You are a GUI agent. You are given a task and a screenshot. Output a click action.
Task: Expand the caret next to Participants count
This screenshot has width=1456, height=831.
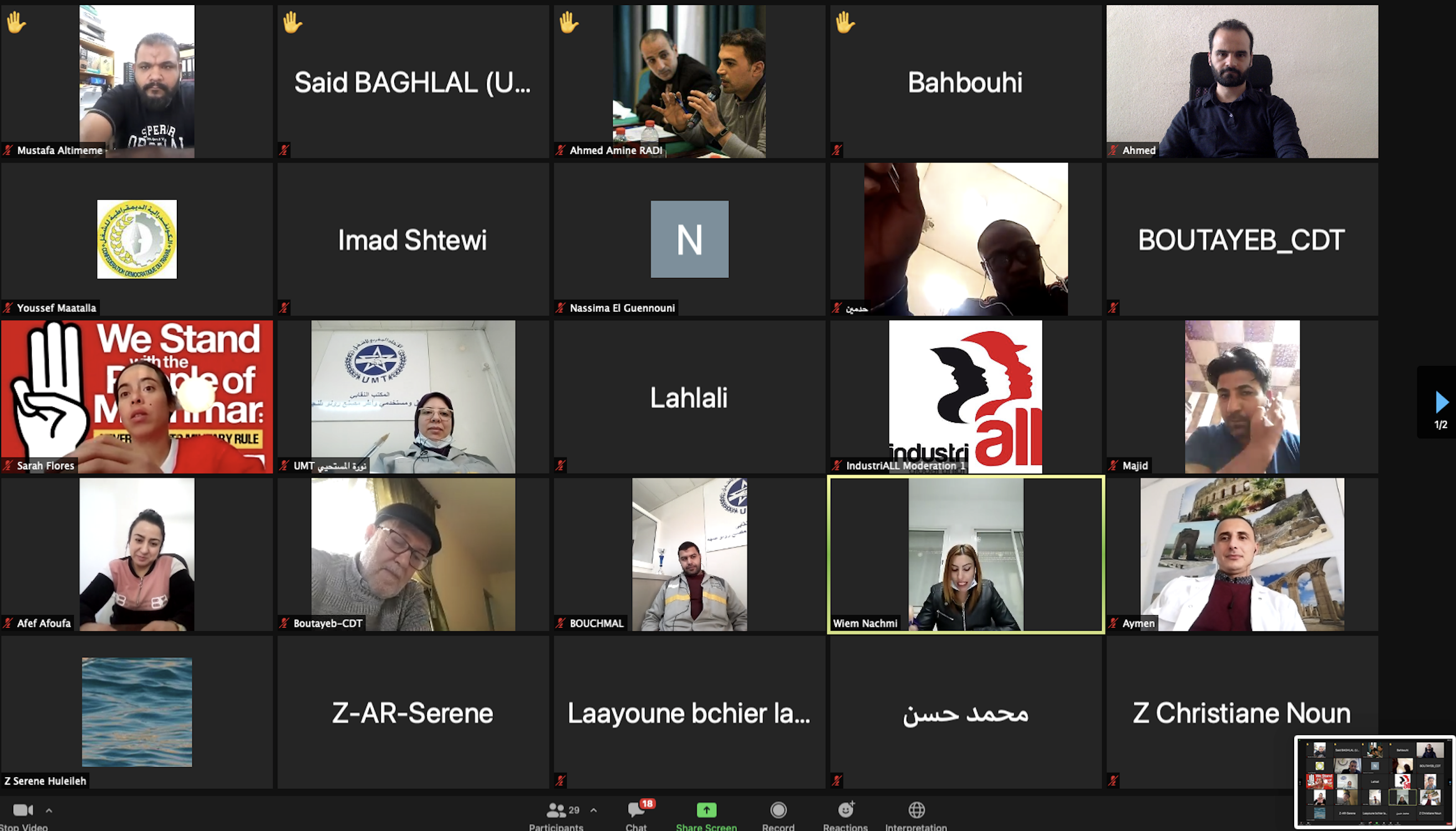(594, 810)
